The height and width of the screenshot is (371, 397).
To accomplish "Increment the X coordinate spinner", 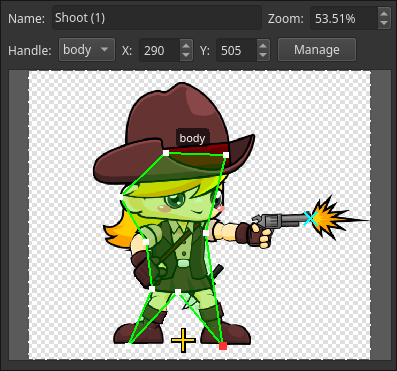I will pyautogui.click(x=186, y=45).
